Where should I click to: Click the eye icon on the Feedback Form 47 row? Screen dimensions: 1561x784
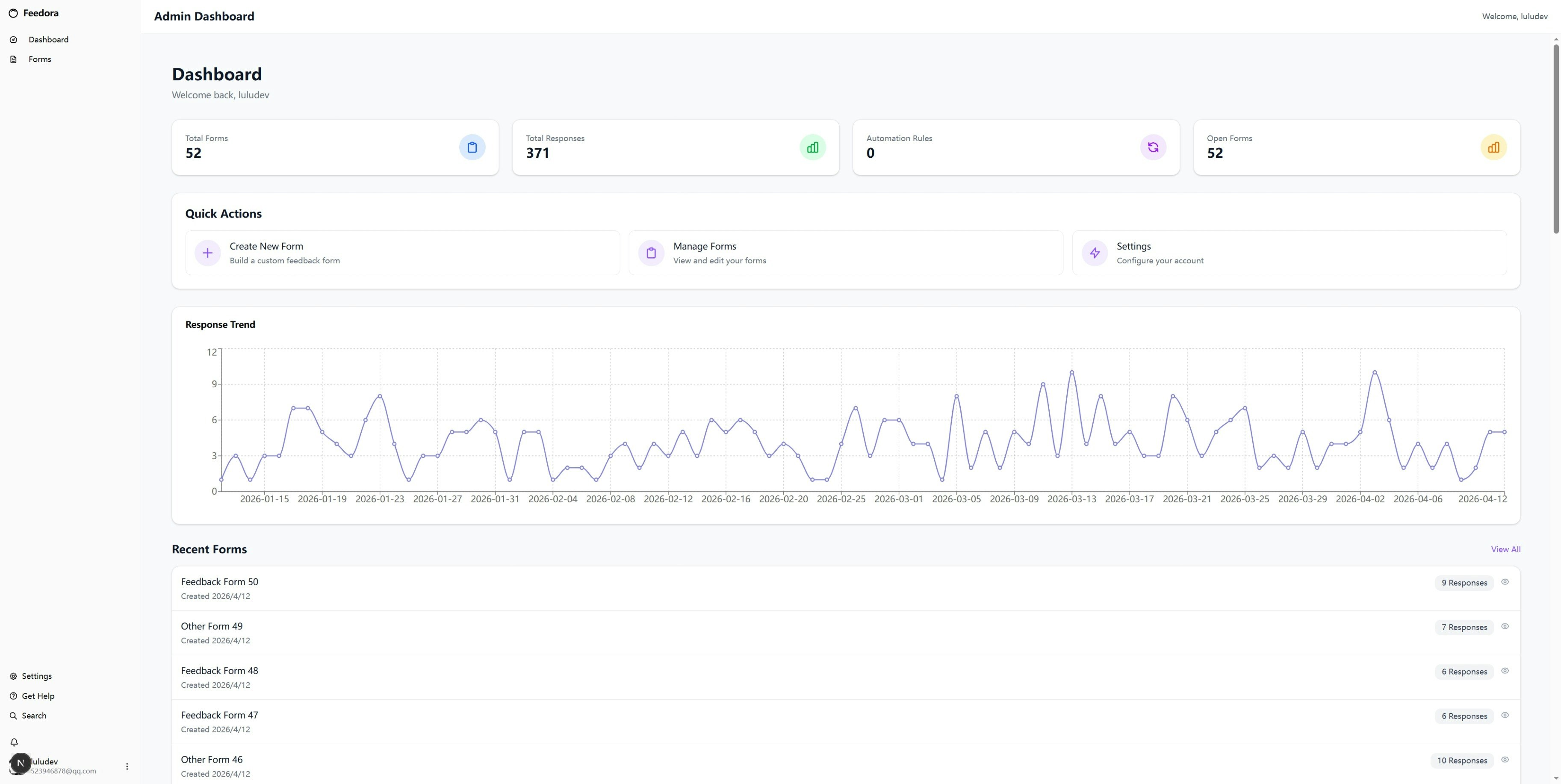(x=1505, y=716)
